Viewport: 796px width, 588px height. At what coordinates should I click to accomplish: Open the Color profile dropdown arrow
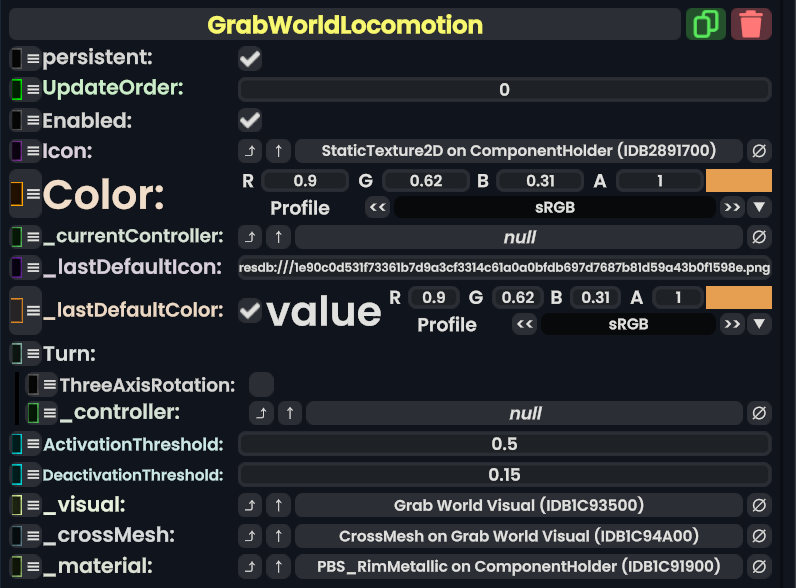(759, 208)
